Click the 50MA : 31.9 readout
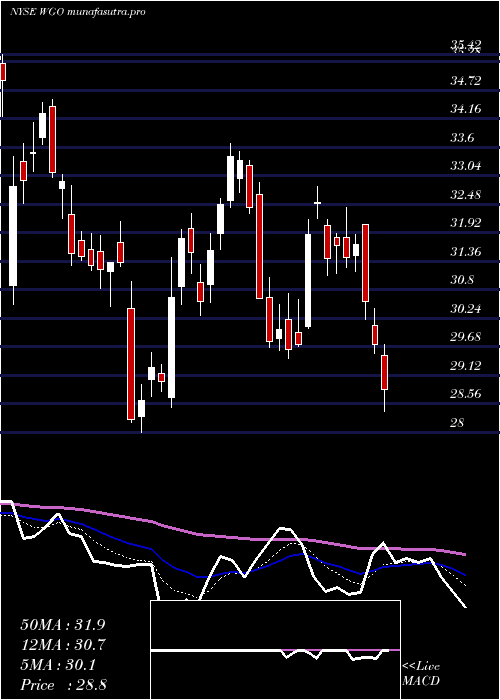The height and width of the screenshot is (700, 500). pyautogui.click(x=63, y=625)
